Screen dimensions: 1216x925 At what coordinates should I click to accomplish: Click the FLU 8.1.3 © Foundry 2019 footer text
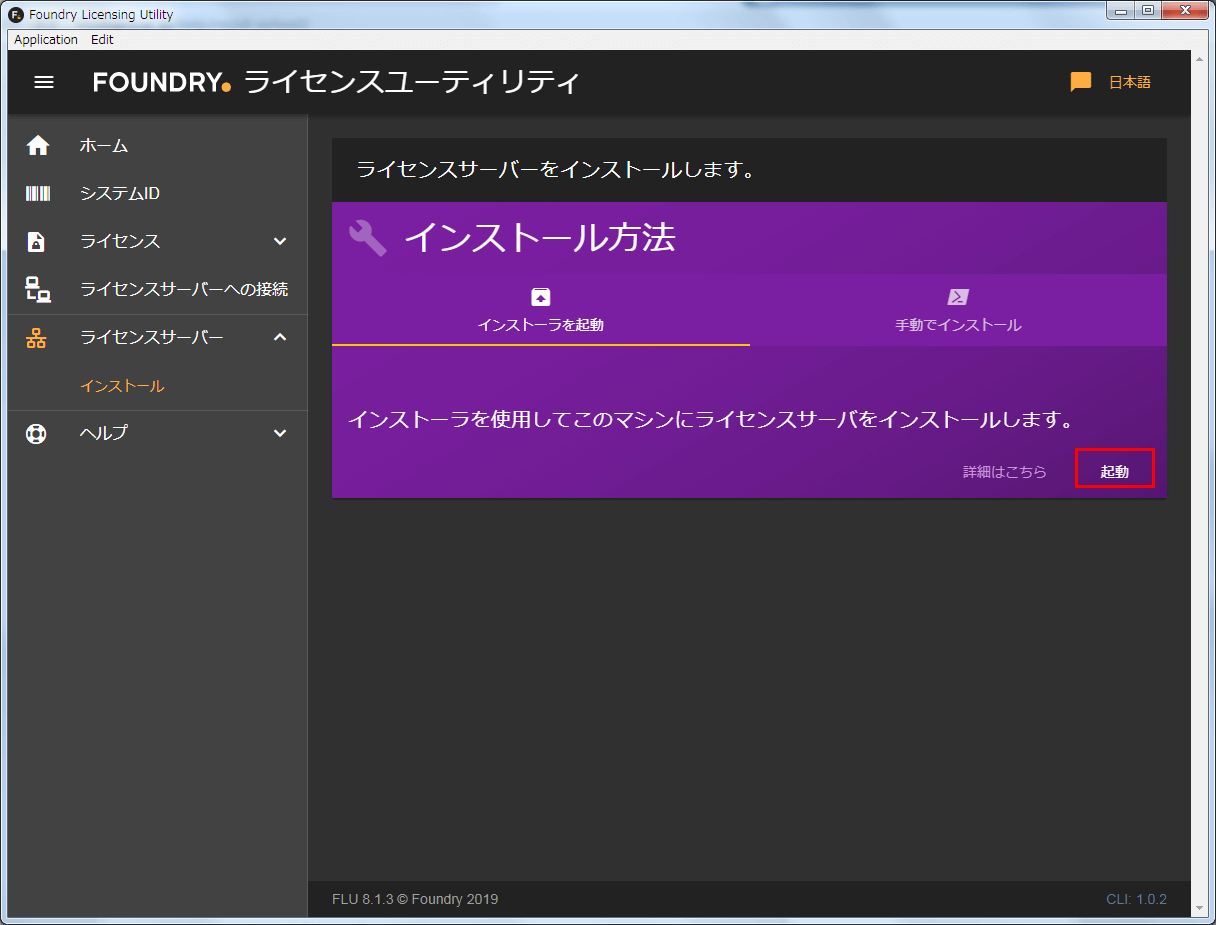pyautogui.click(x=415, y=899)
